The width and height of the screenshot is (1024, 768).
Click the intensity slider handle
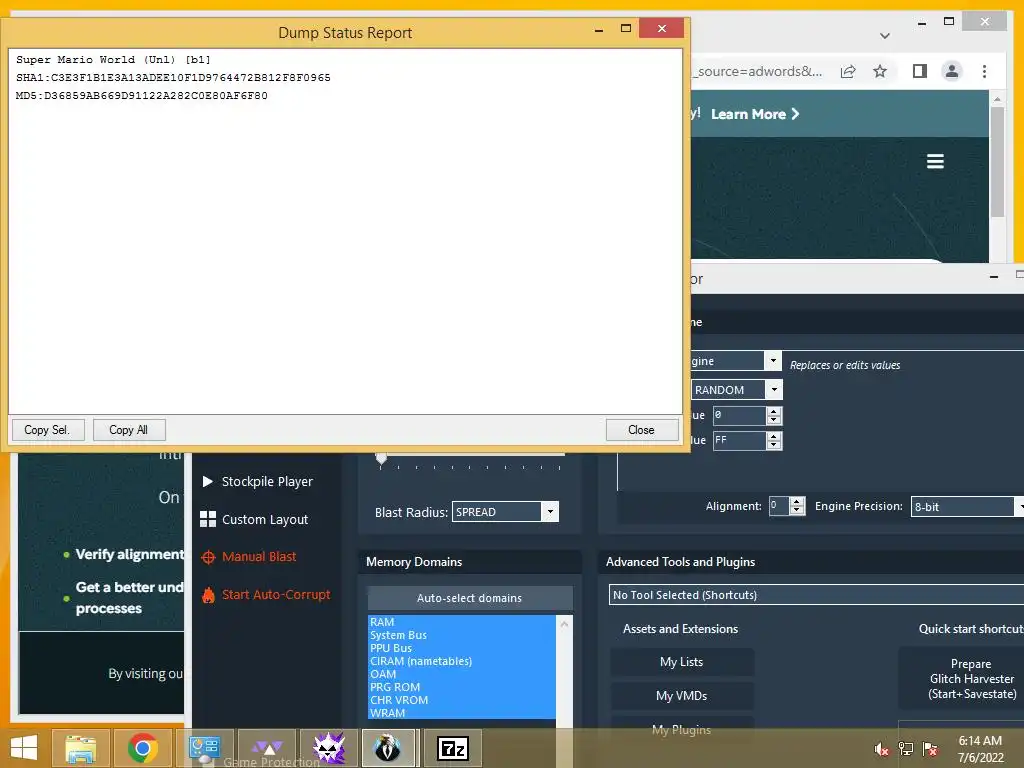(381, 458)
